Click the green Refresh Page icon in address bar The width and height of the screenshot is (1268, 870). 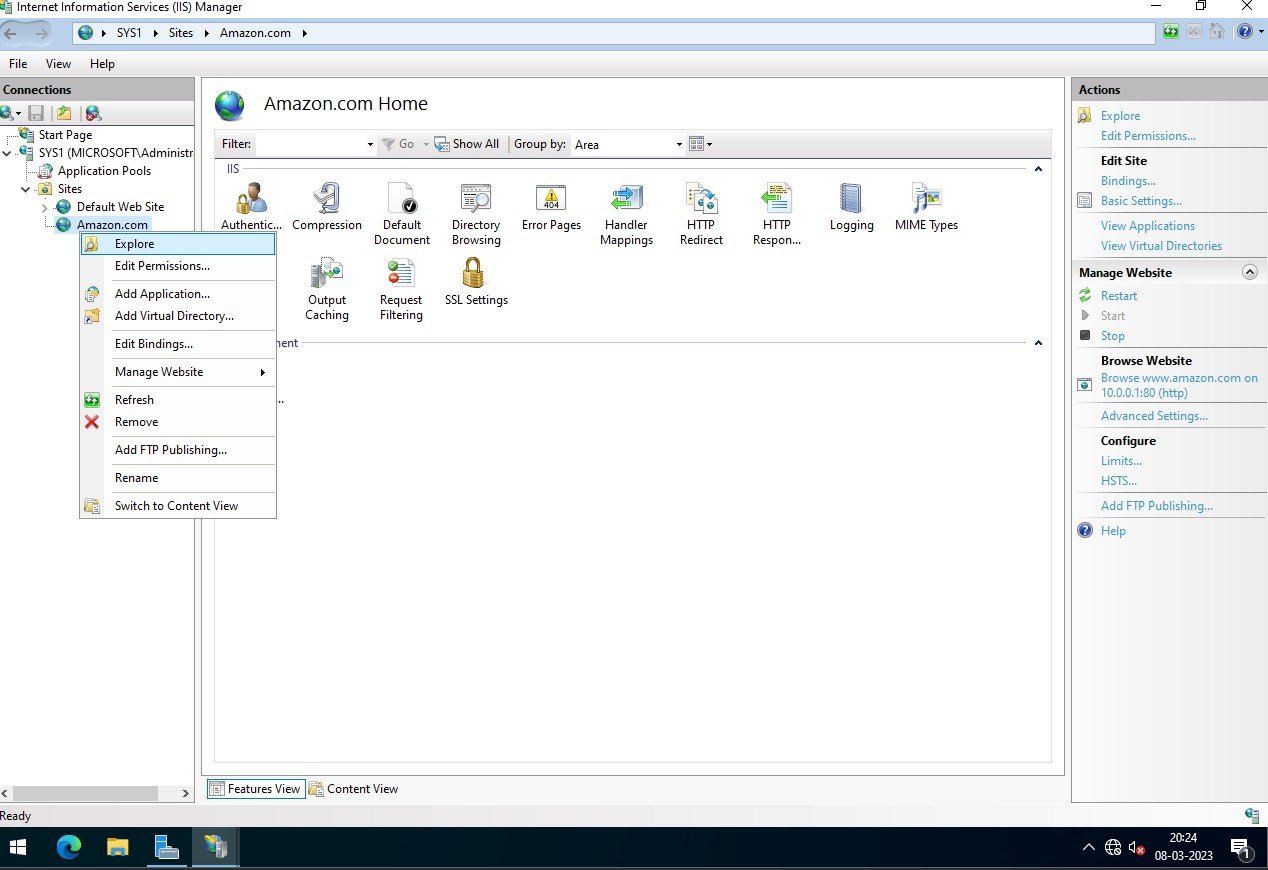(x=1171, y=32)
